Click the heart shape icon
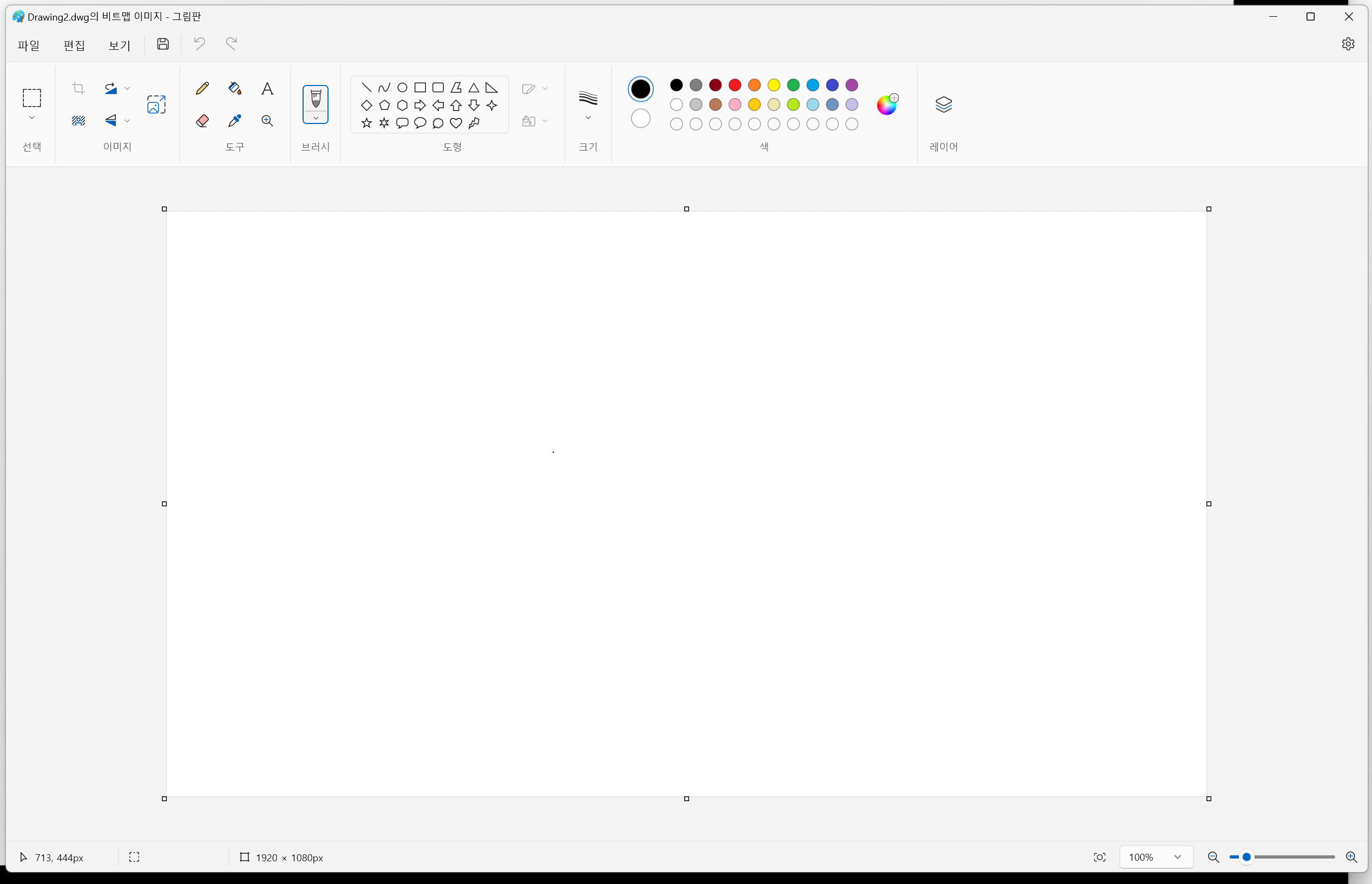Viewport: 1372px width, 884px height. (x=456, y=123)
